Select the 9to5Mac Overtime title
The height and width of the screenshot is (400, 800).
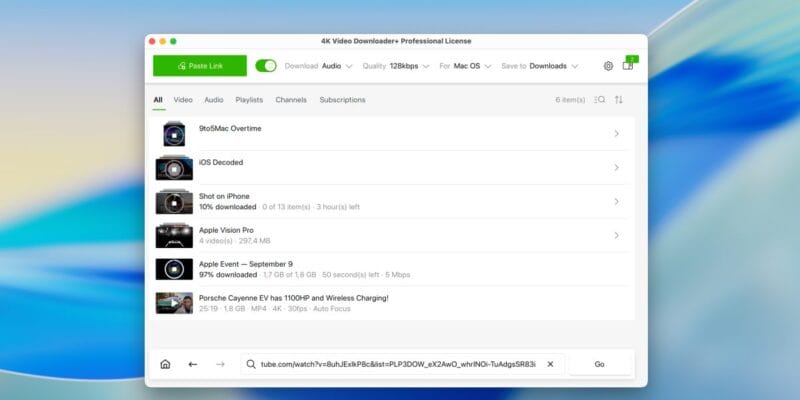[x=230, y=129]
